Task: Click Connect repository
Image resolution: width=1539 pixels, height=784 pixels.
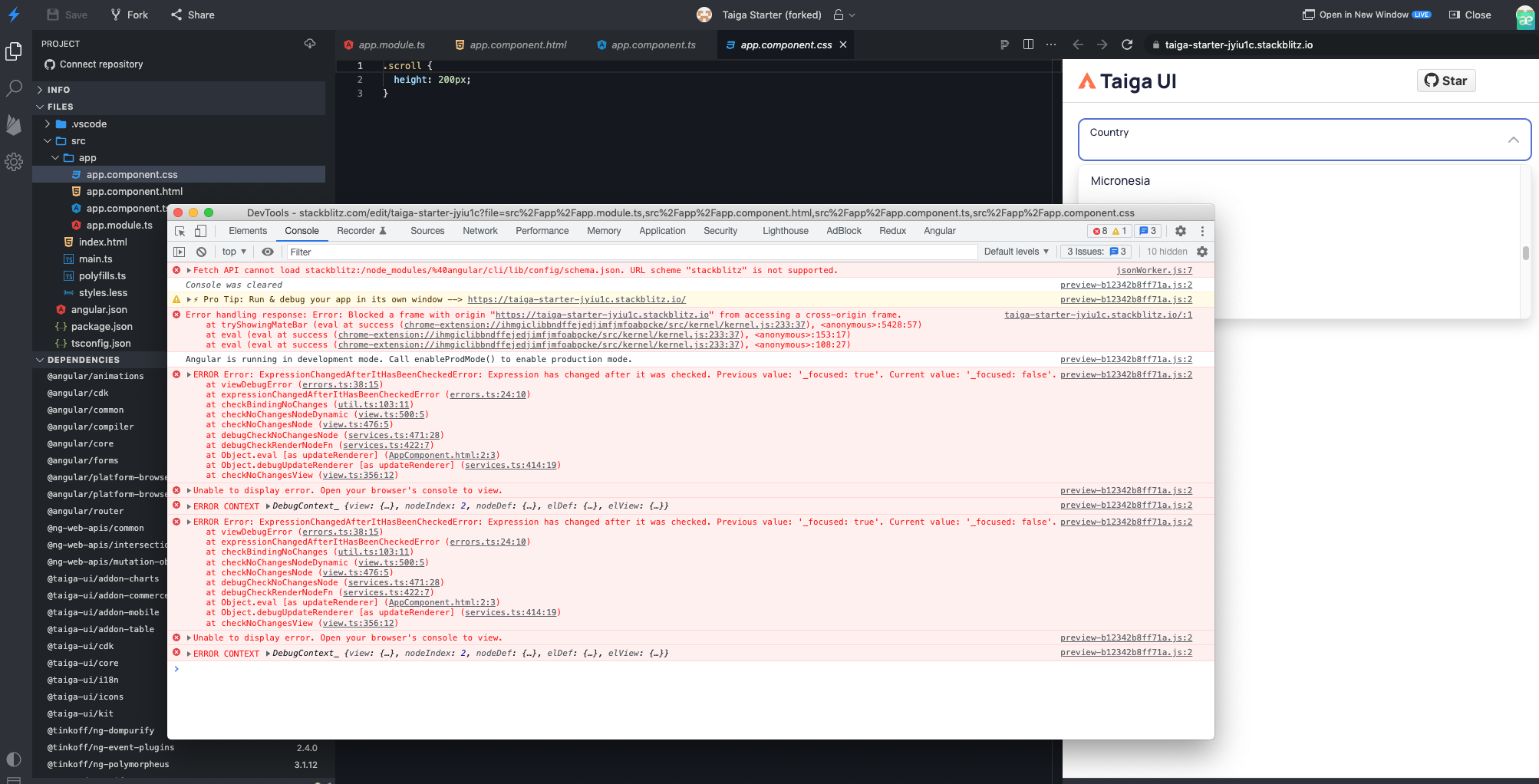Action: click(x=100, y=64)
